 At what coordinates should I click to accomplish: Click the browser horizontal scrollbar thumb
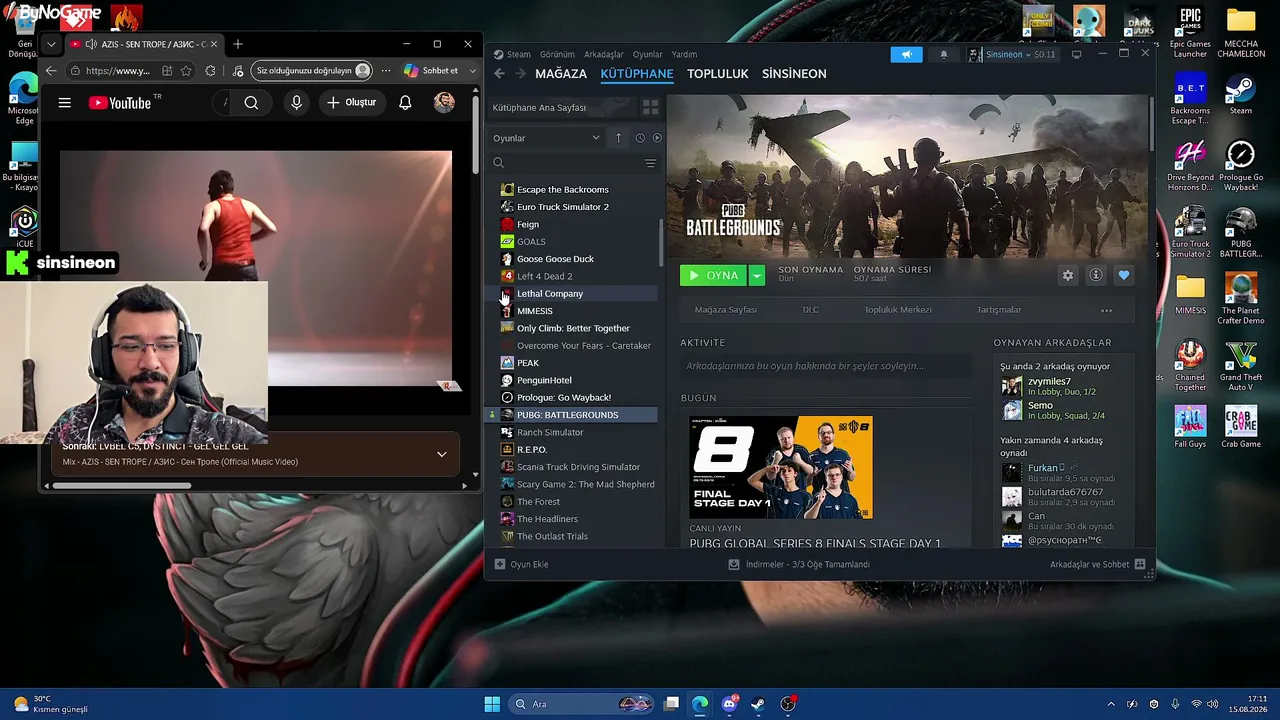click(121, 486)
